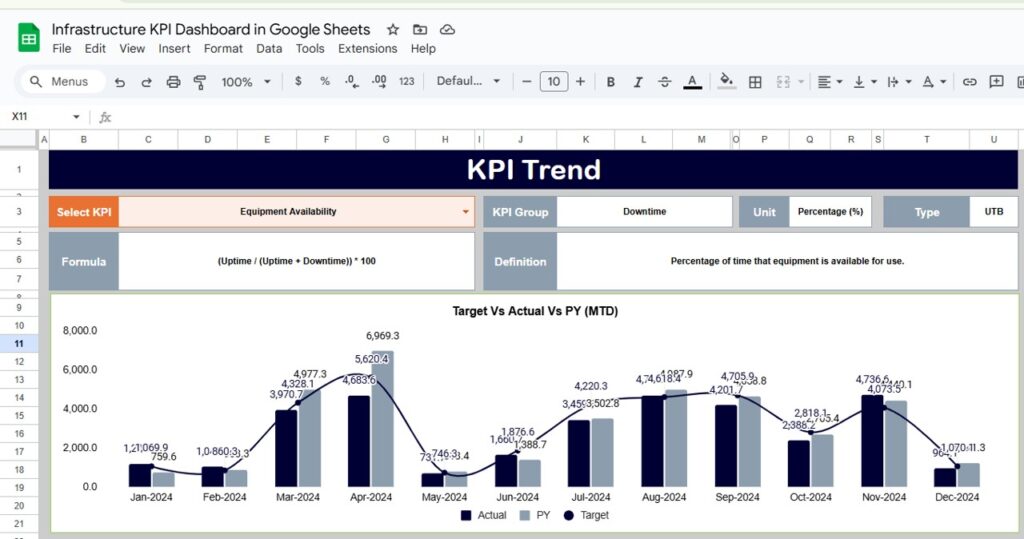Click the KPI Trend header banner

pos(533,170)
